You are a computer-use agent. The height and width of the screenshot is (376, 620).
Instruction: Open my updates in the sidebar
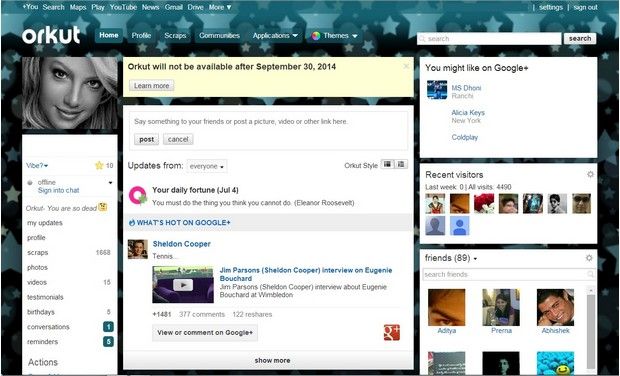pos(45,223)
